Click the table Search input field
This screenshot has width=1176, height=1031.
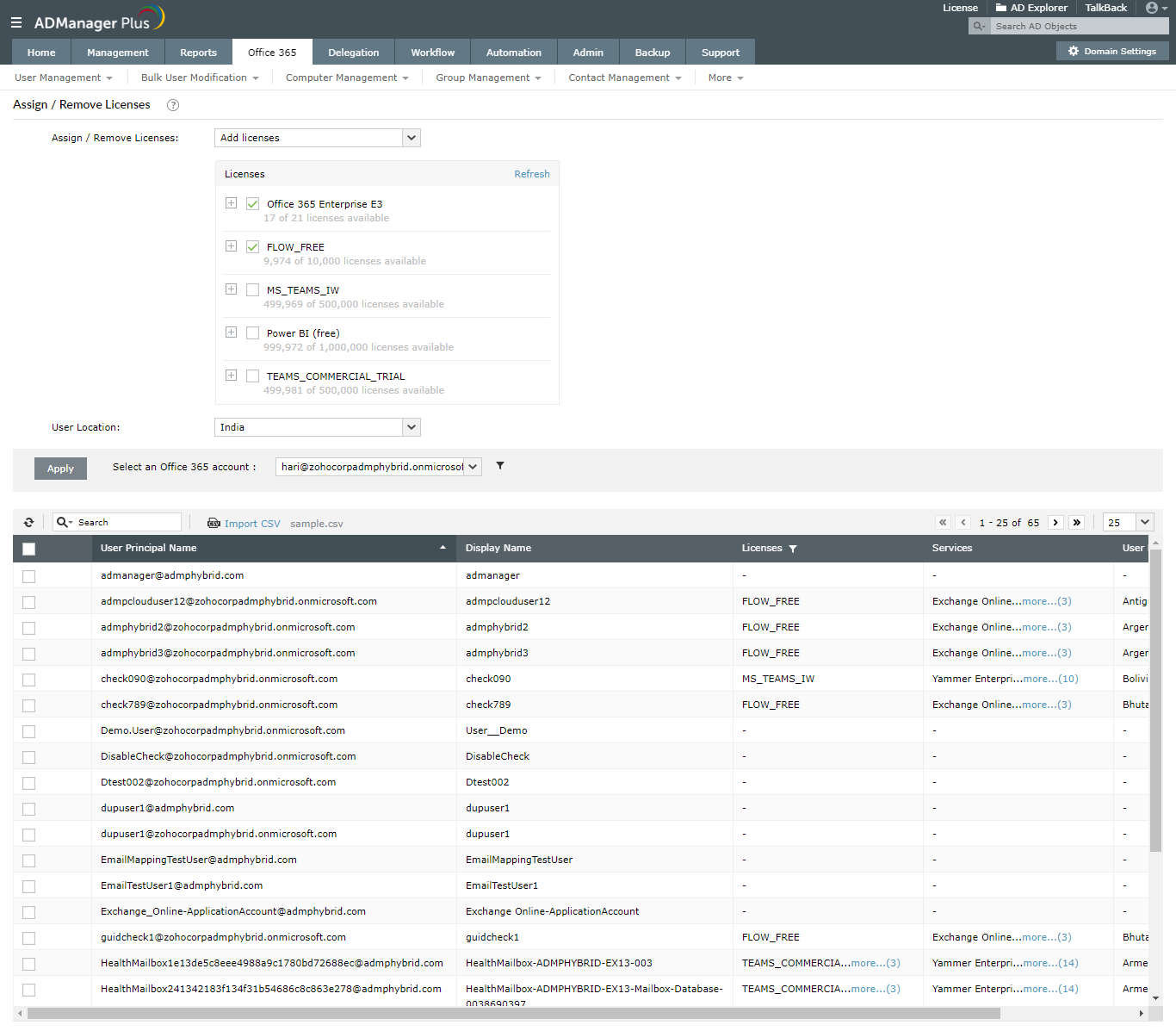point(127,522)
